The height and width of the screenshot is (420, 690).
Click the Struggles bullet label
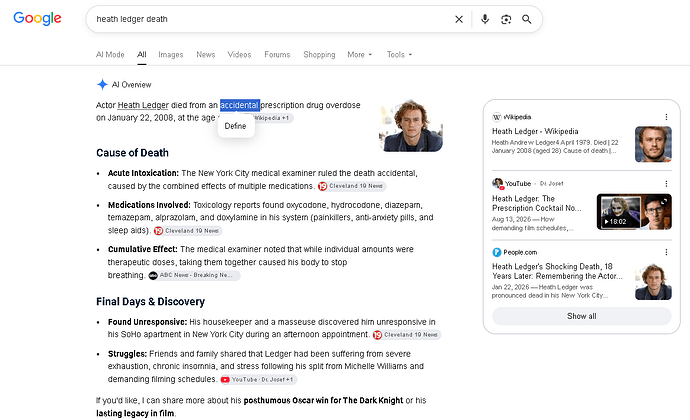pos(127,354)
